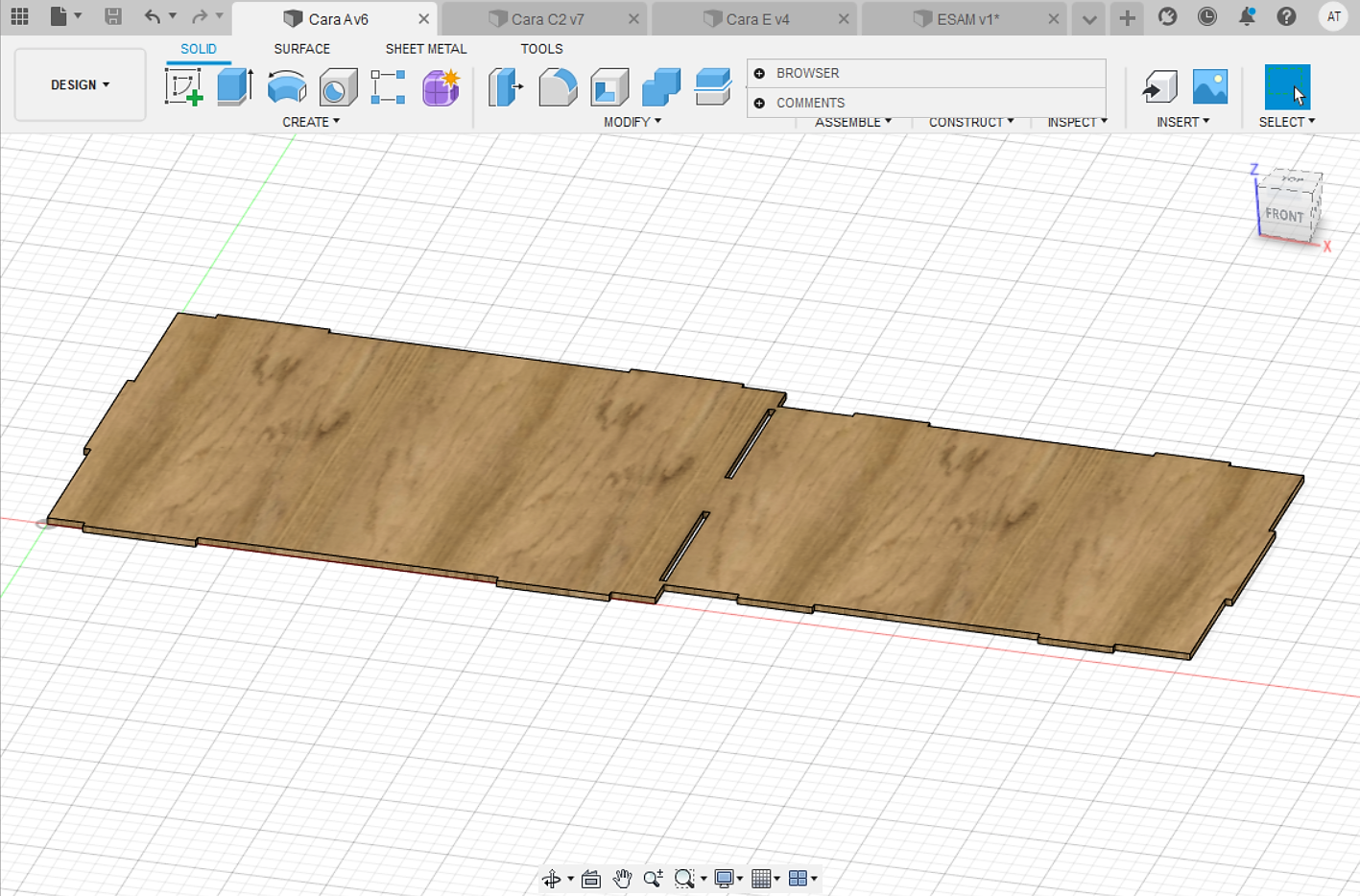
Task: Select the SURFACE ribbon tab
Action: (302, 49)
